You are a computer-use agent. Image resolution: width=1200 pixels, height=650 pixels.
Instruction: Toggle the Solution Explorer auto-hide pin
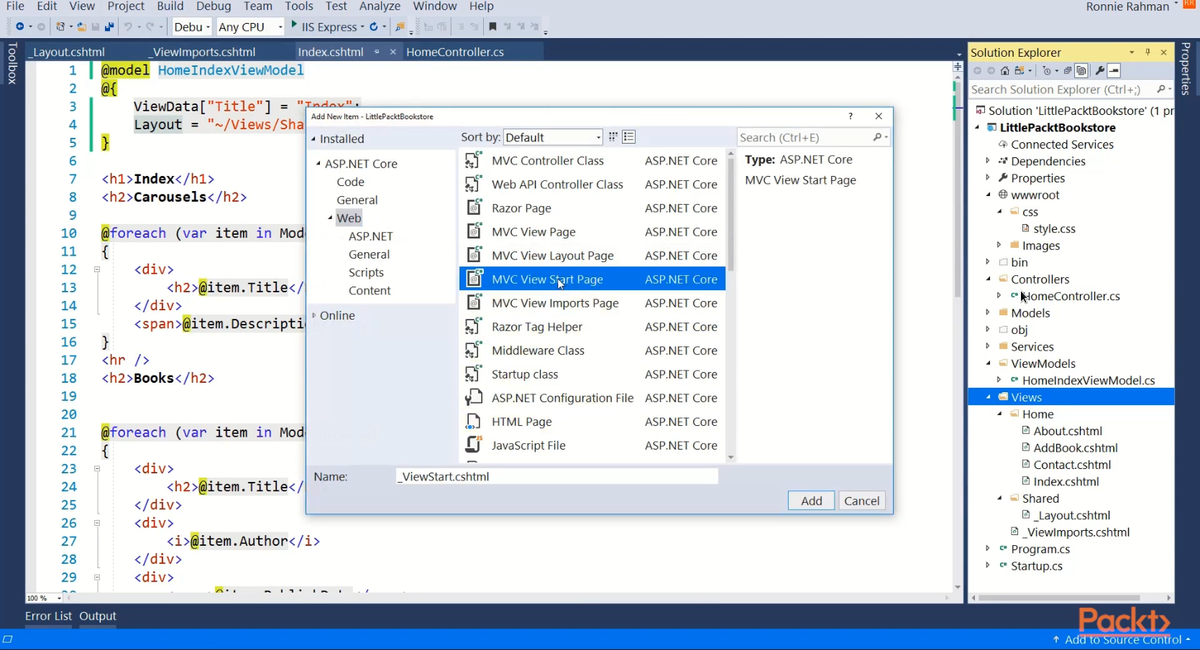point(1148,52)
